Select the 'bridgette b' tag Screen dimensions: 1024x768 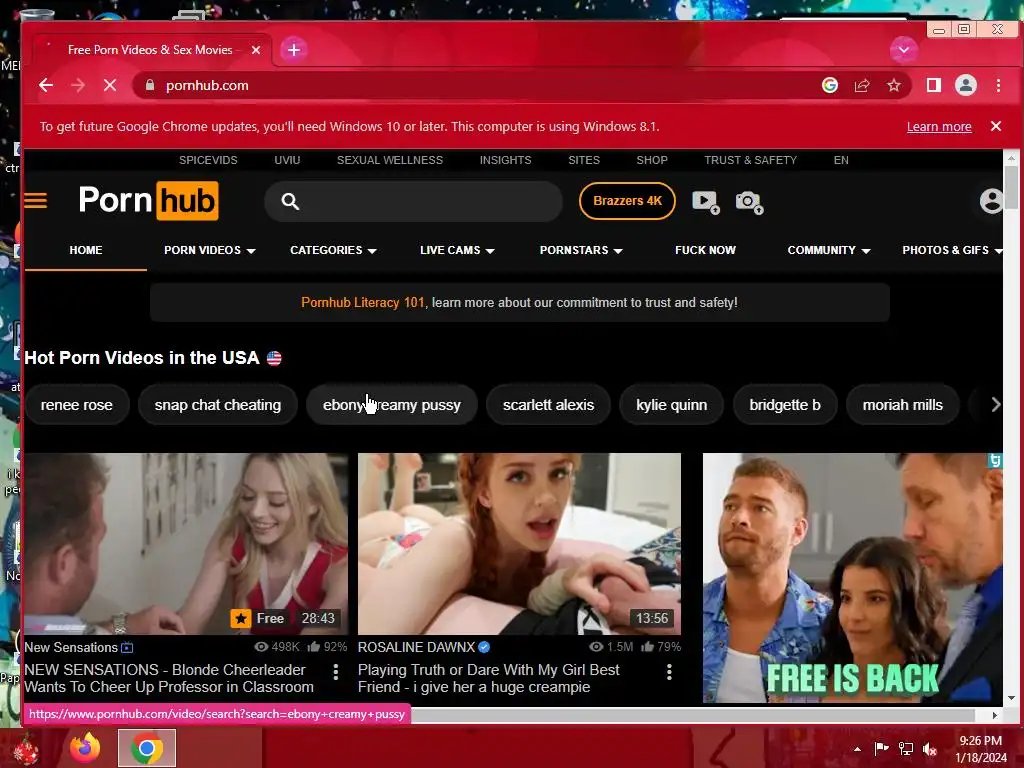785,405
